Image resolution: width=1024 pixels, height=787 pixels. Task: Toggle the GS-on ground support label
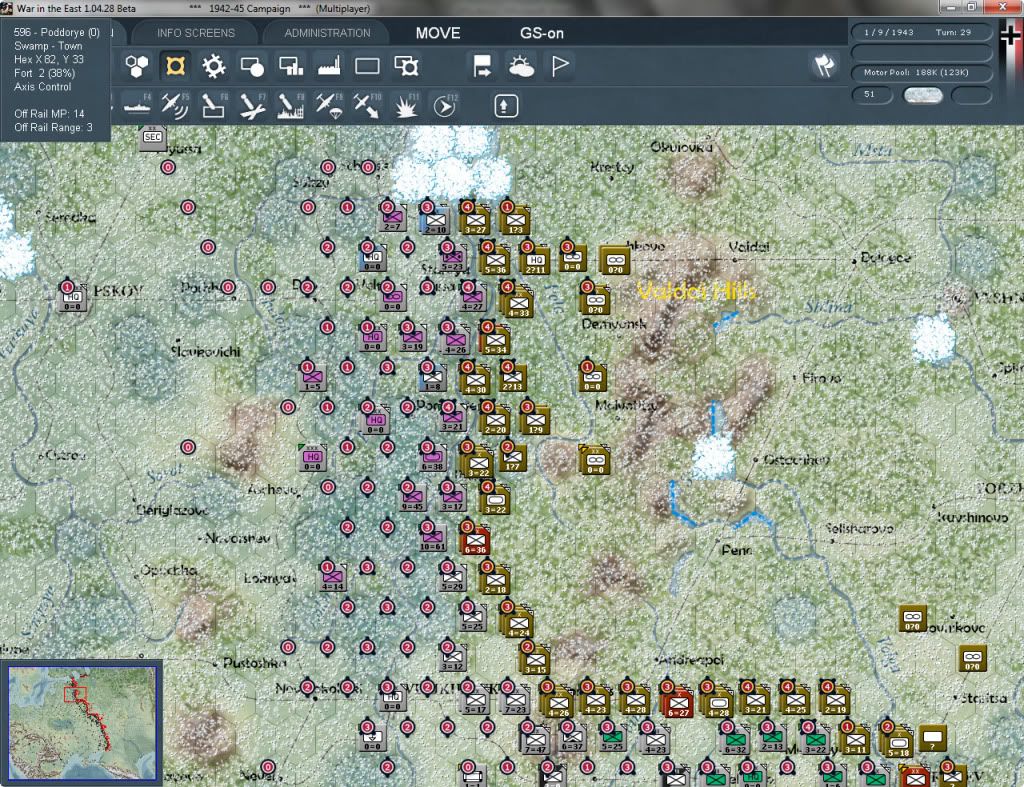[x=541, y=33]
